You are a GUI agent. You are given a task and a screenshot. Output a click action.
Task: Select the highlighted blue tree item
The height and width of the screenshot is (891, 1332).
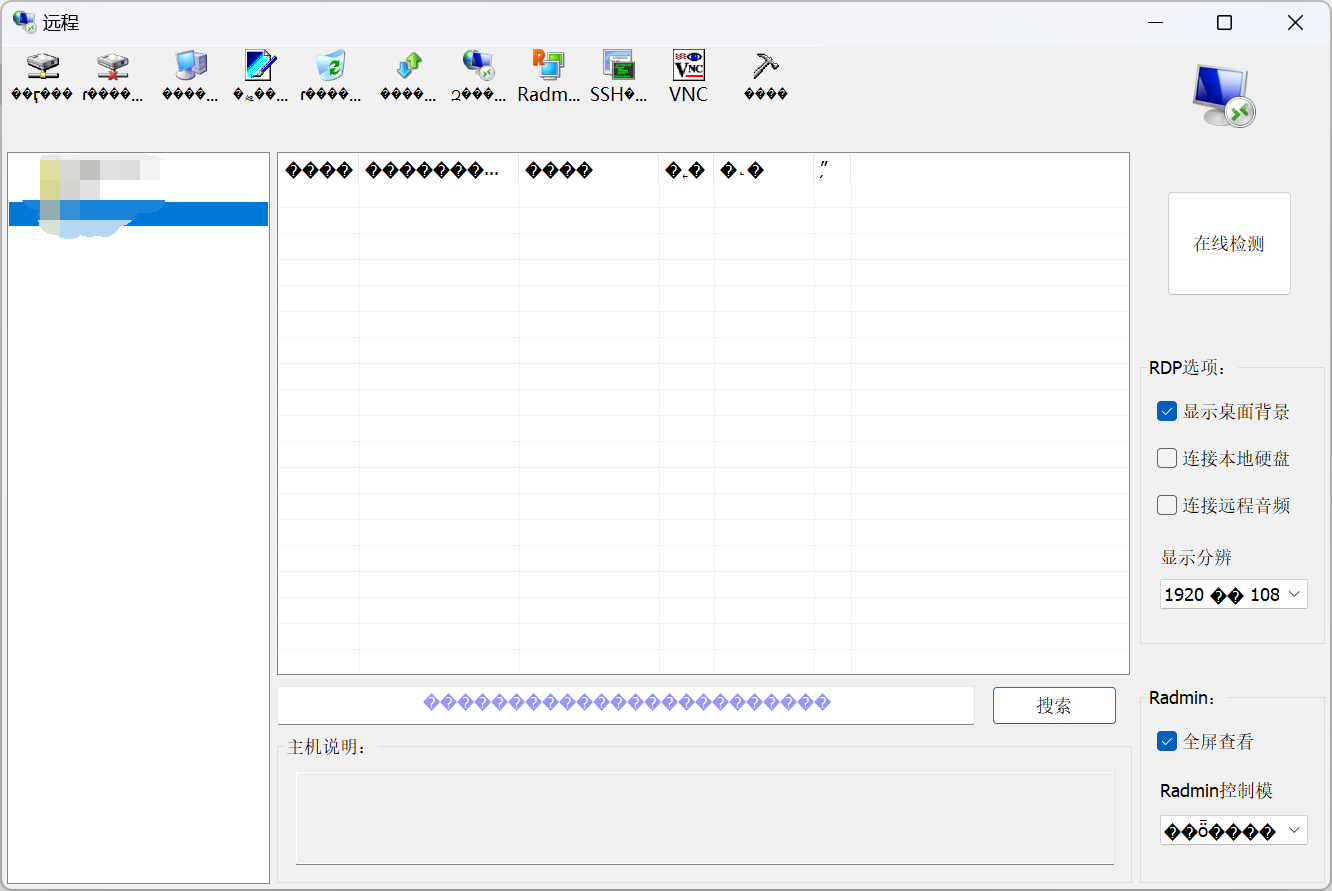coord(138,213)
